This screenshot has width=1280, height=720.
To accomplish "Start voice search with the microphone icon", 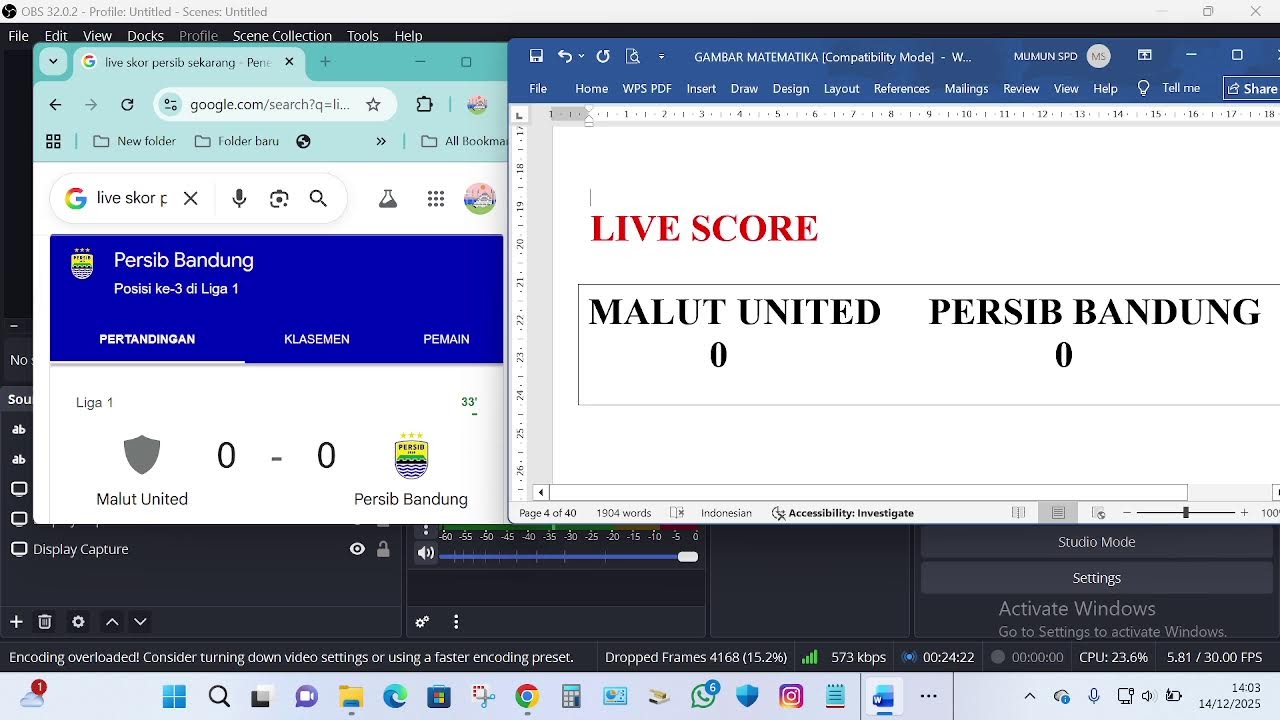I will (x=239, y=198).
